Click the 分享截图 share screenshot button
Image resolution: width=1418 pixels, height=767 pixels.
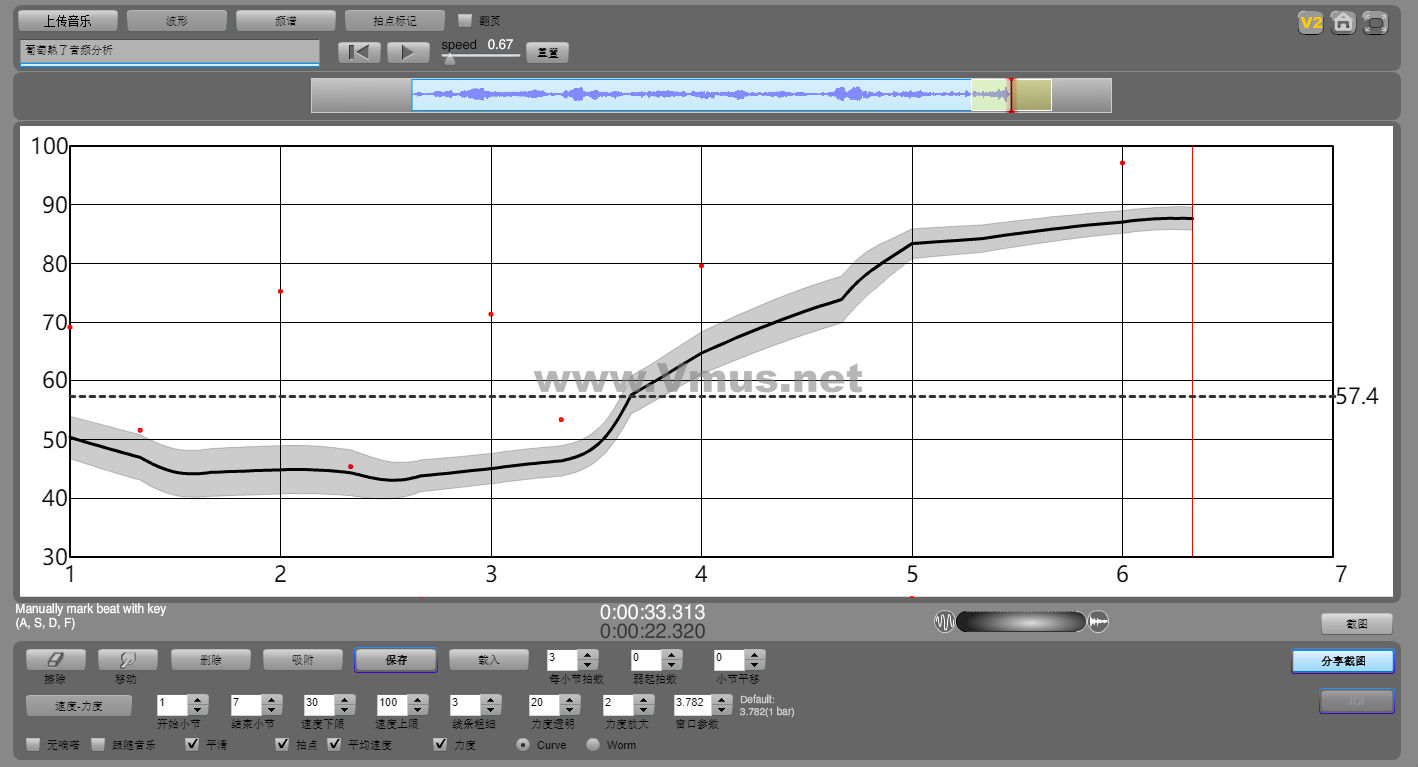coord(1342,661)
